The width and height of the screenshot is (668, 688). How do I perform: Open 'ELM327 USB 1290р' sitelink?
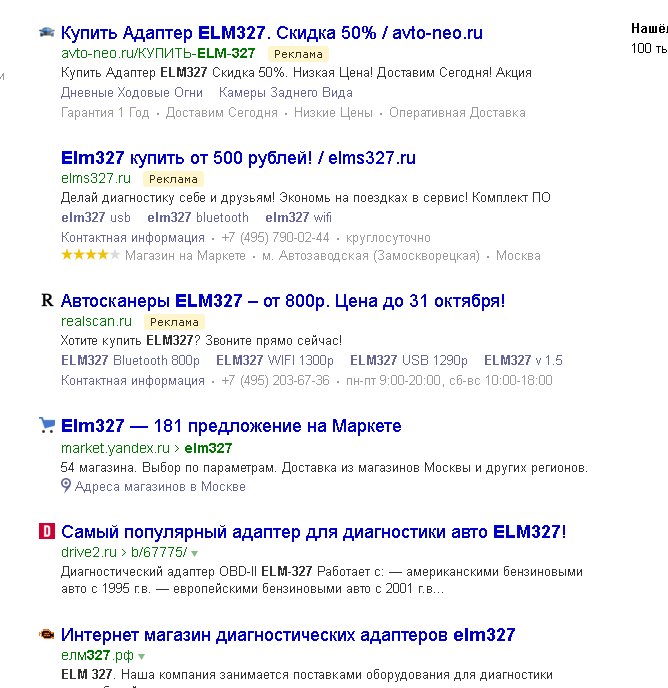point(409,360)
